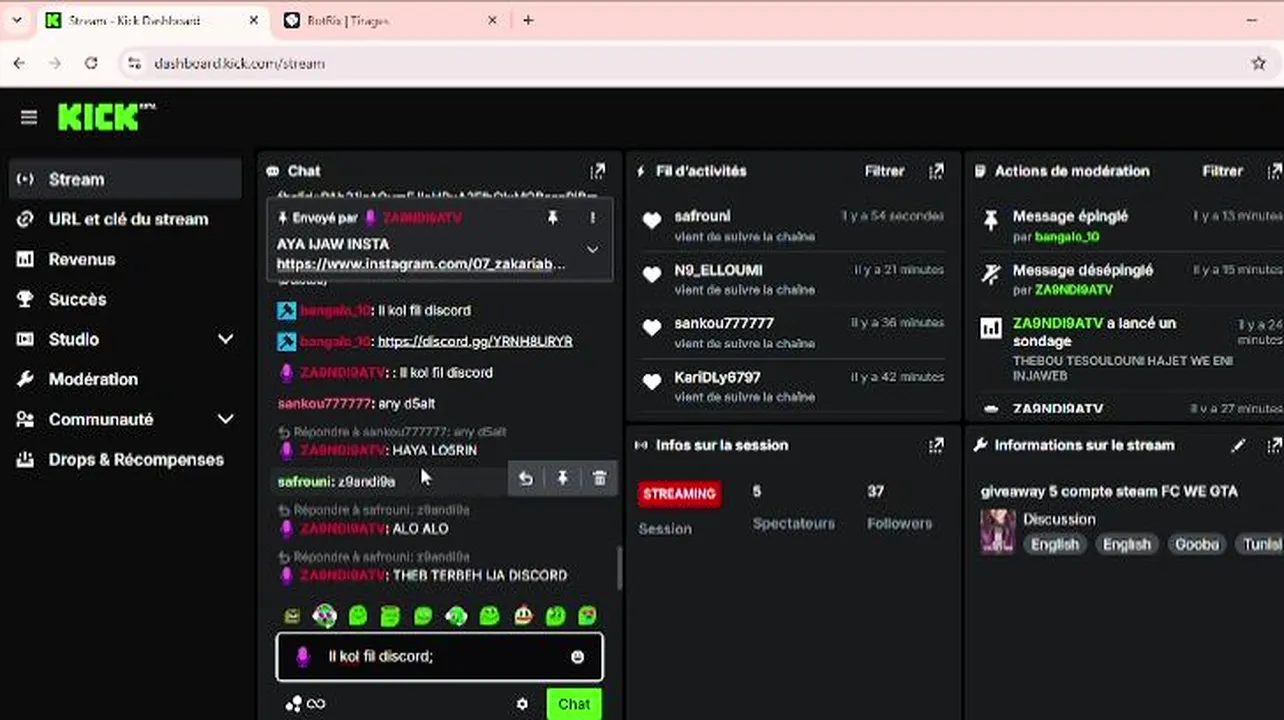Open Filtrer in Actions de modération

[x=1222, y=171]
